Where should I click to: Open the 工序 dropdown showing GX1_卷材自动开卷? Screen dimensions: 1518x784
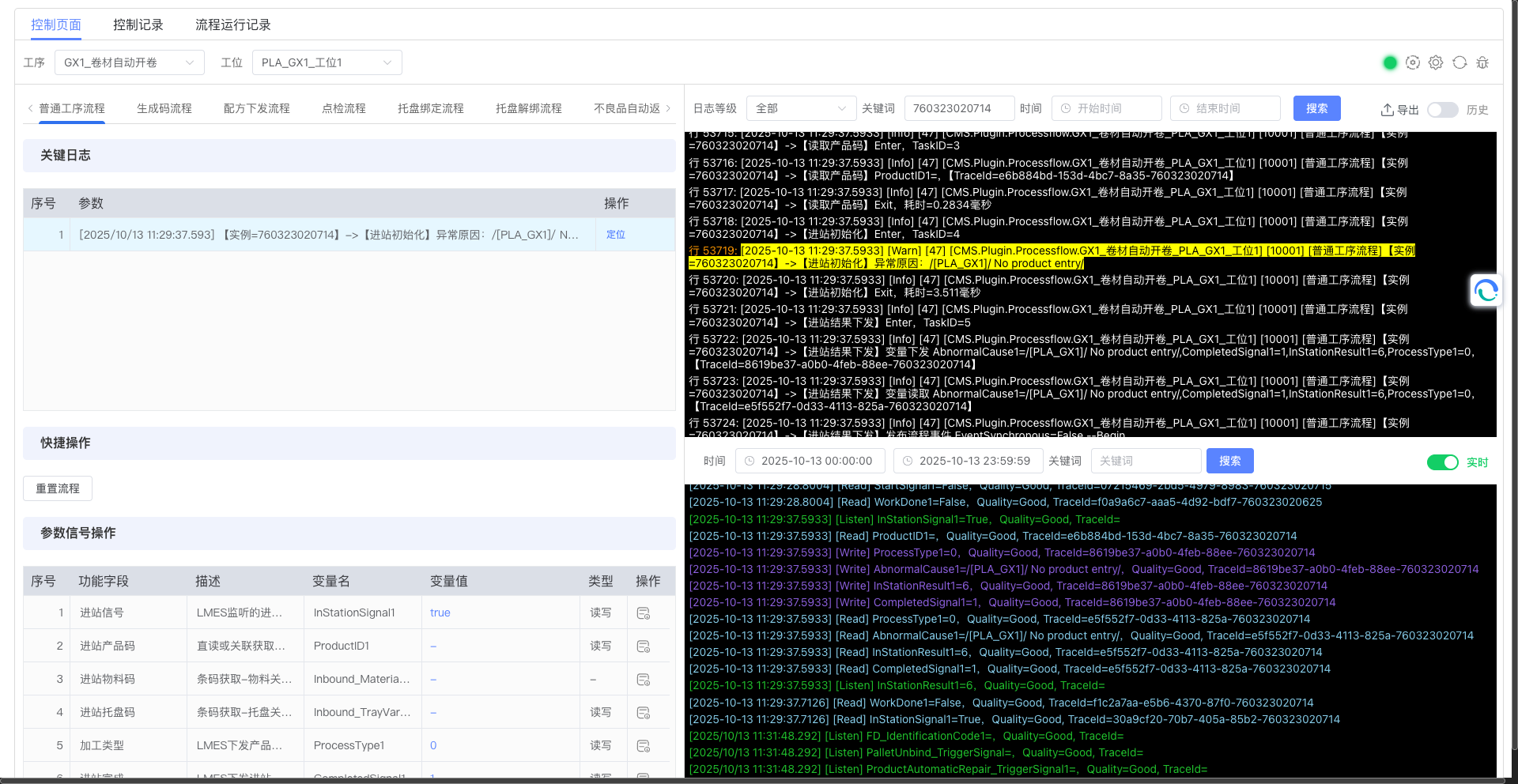pos(129,62)
